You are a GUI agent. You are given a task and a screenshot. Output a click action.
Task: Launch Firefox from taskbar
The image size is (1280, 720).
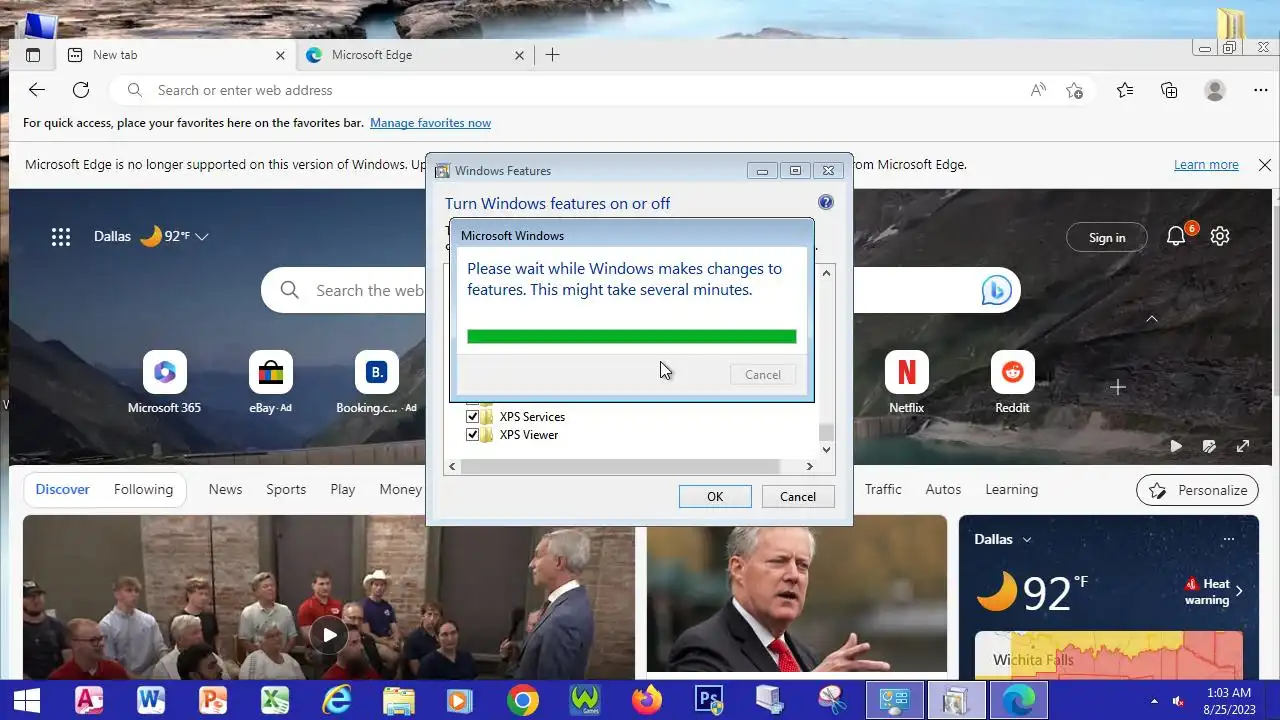(646, 700)
